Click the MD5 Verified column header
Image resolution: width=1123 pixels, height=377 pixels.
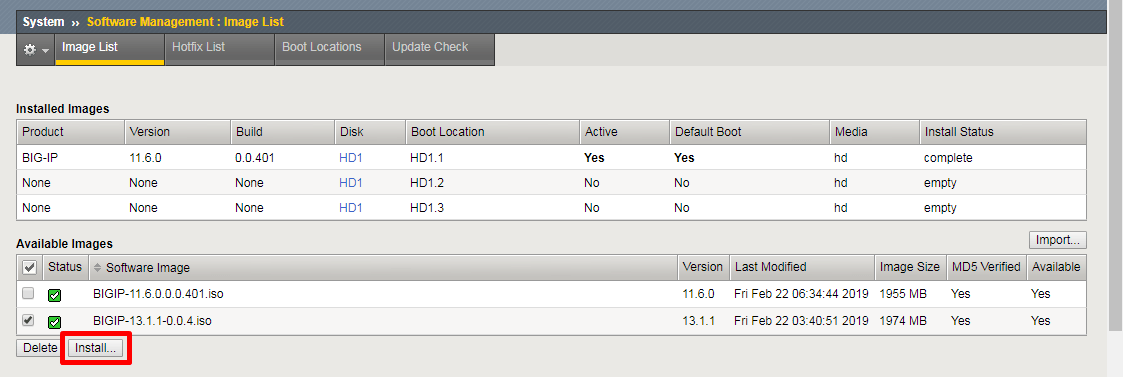click(986, 267)
